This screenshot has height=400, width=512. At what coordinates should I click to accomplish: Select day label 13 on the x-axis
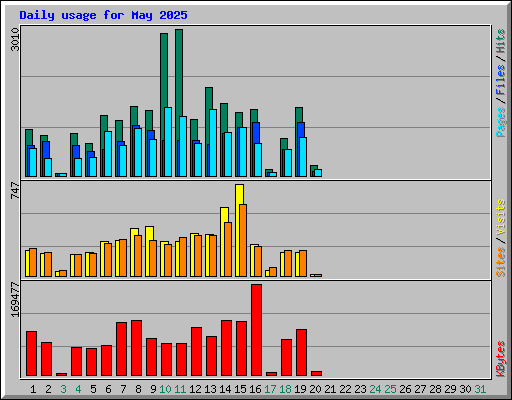210,389
